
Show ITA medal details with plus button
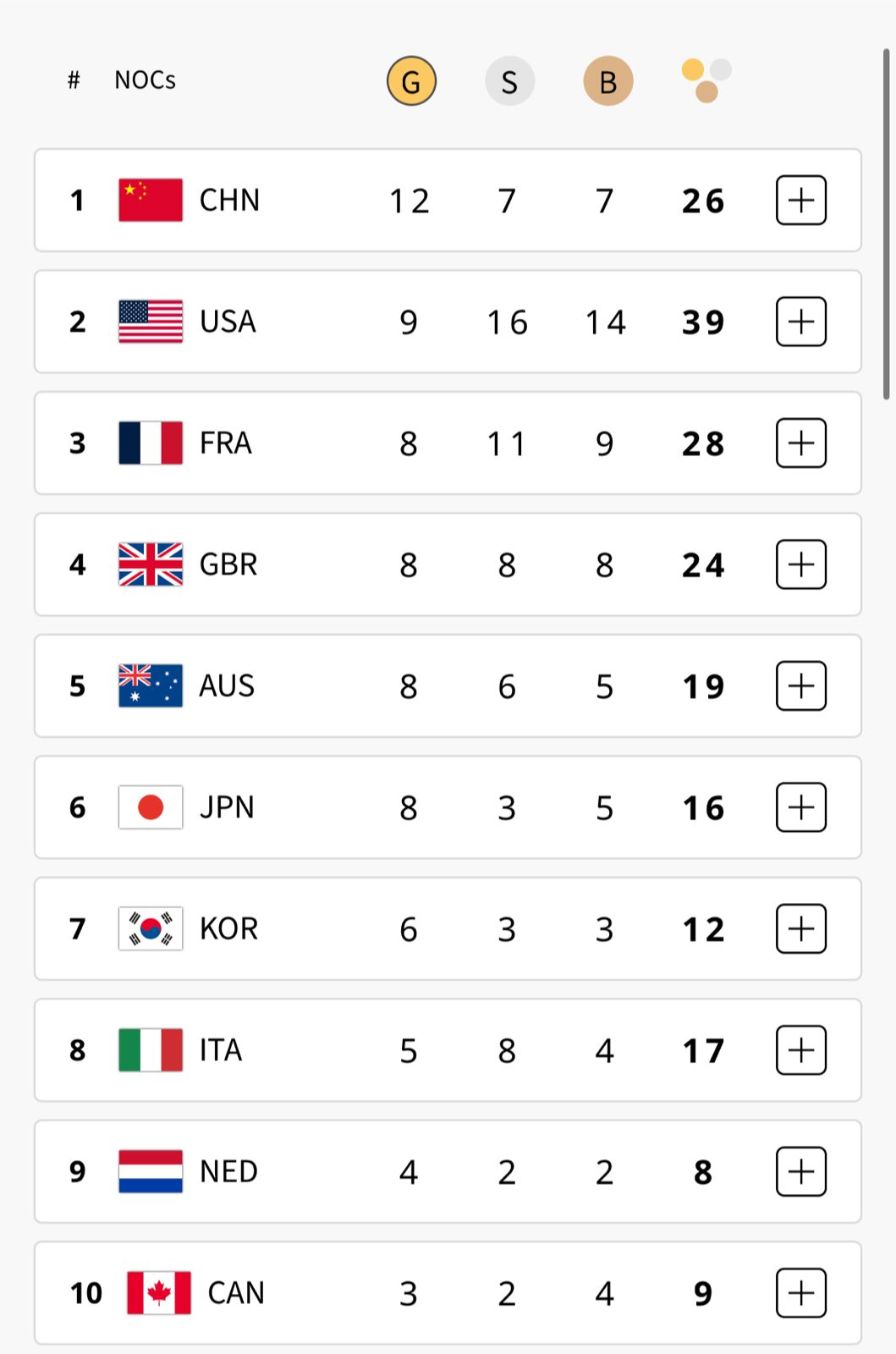800,1050
